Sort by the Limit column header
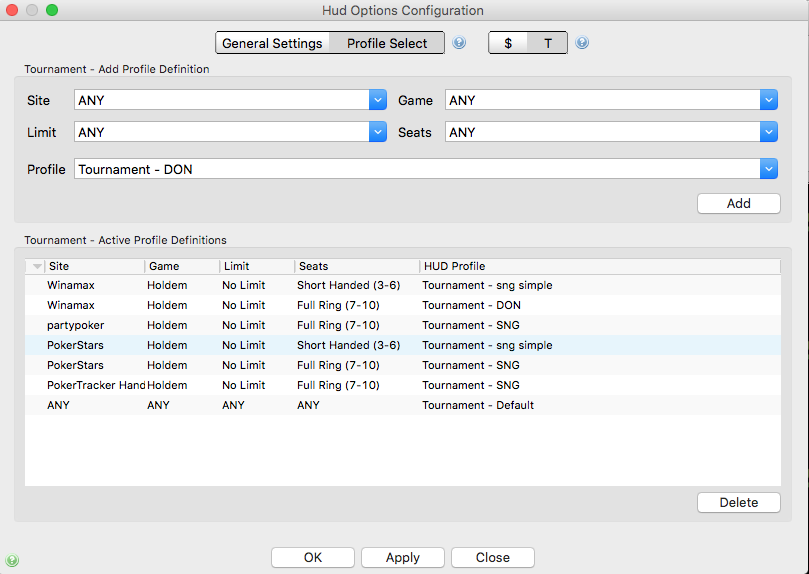 pyautogui.click(x=257, y=266)
